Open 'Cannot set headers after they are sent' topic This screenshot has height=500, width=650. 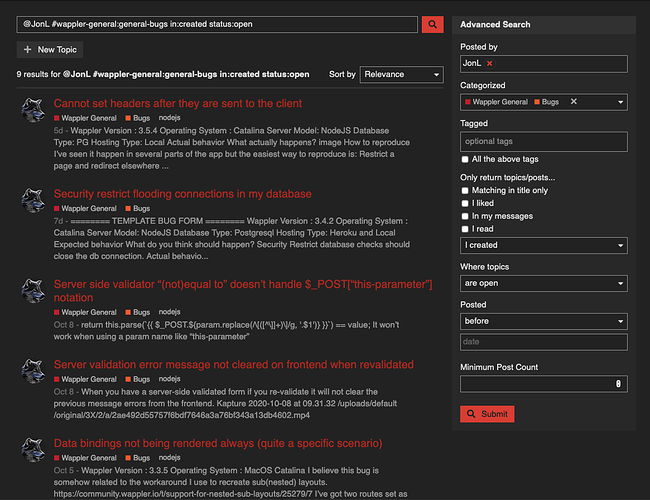pyautogui.click(x=178, y=103)
